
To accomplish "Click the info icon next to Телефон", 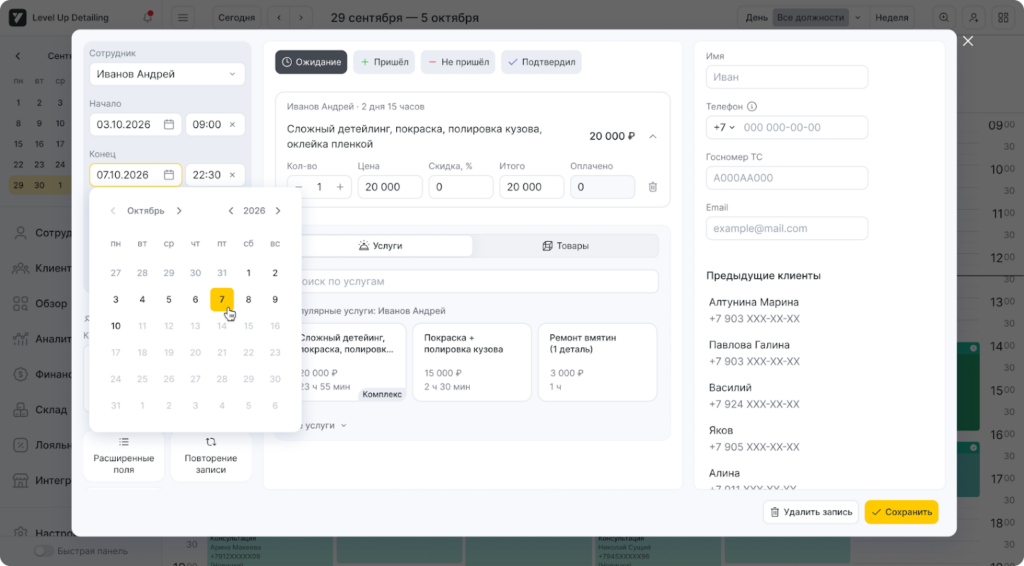I will pos(752,107).
